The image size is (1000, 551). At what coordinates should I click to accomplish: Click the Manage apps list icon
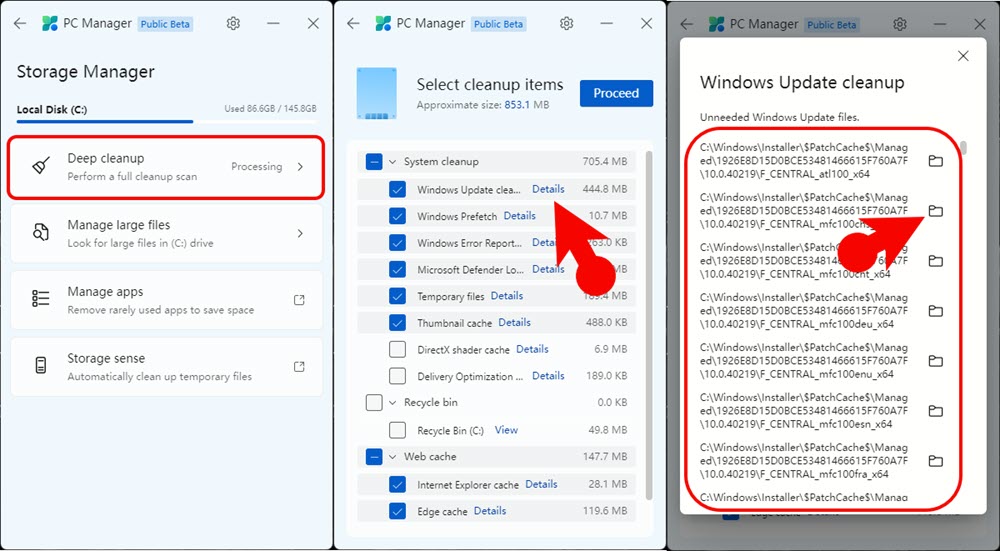(41, 299)
